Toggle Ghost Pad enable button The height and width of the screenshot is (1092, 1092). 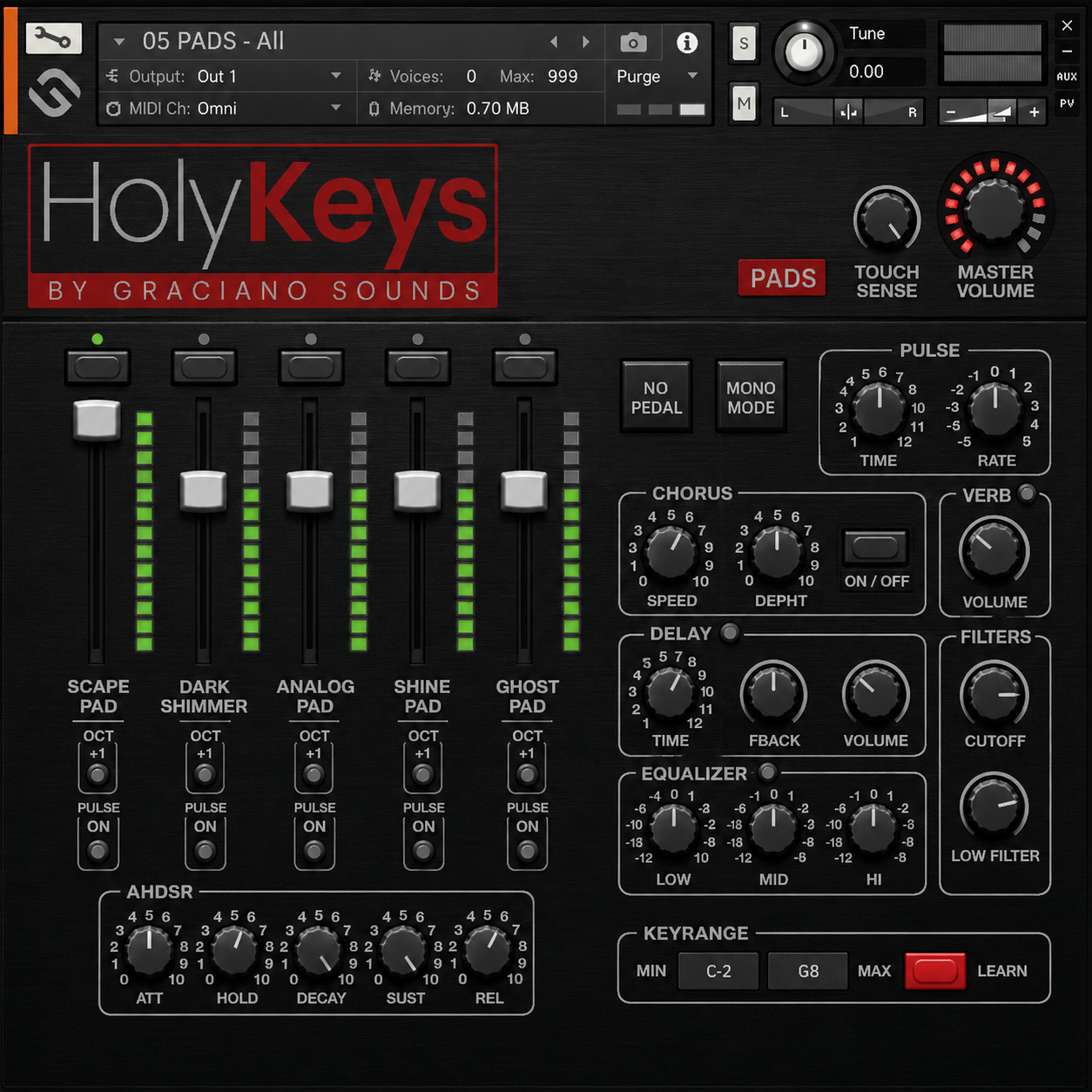(x=524, y=367)
